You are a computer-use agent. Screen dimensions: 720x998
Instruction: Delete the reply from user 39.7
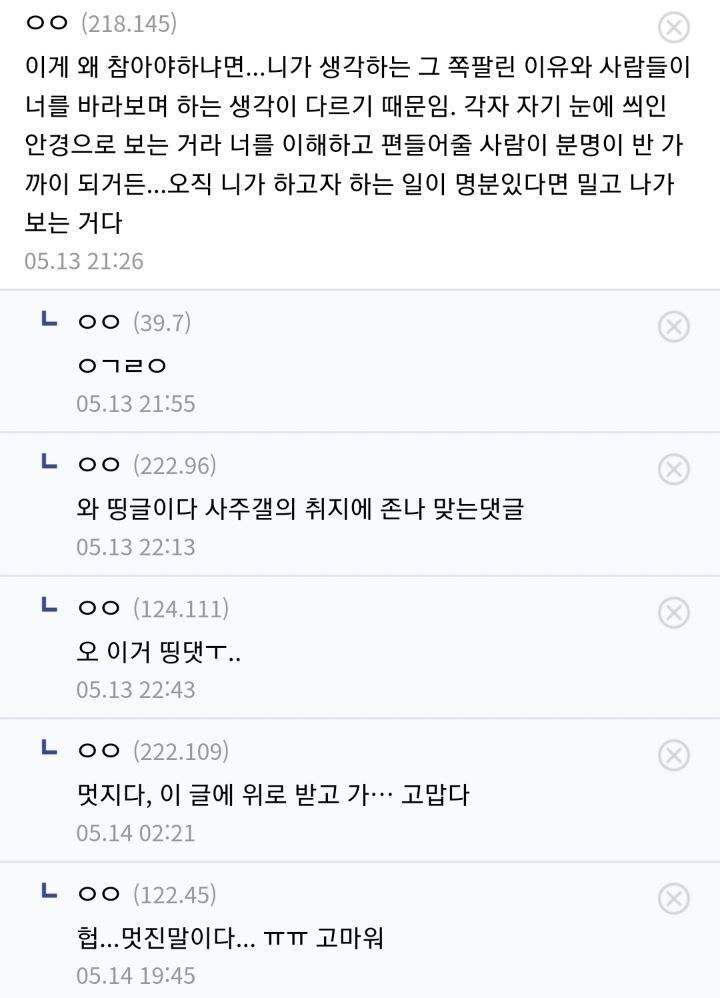[x=675, y=326]
